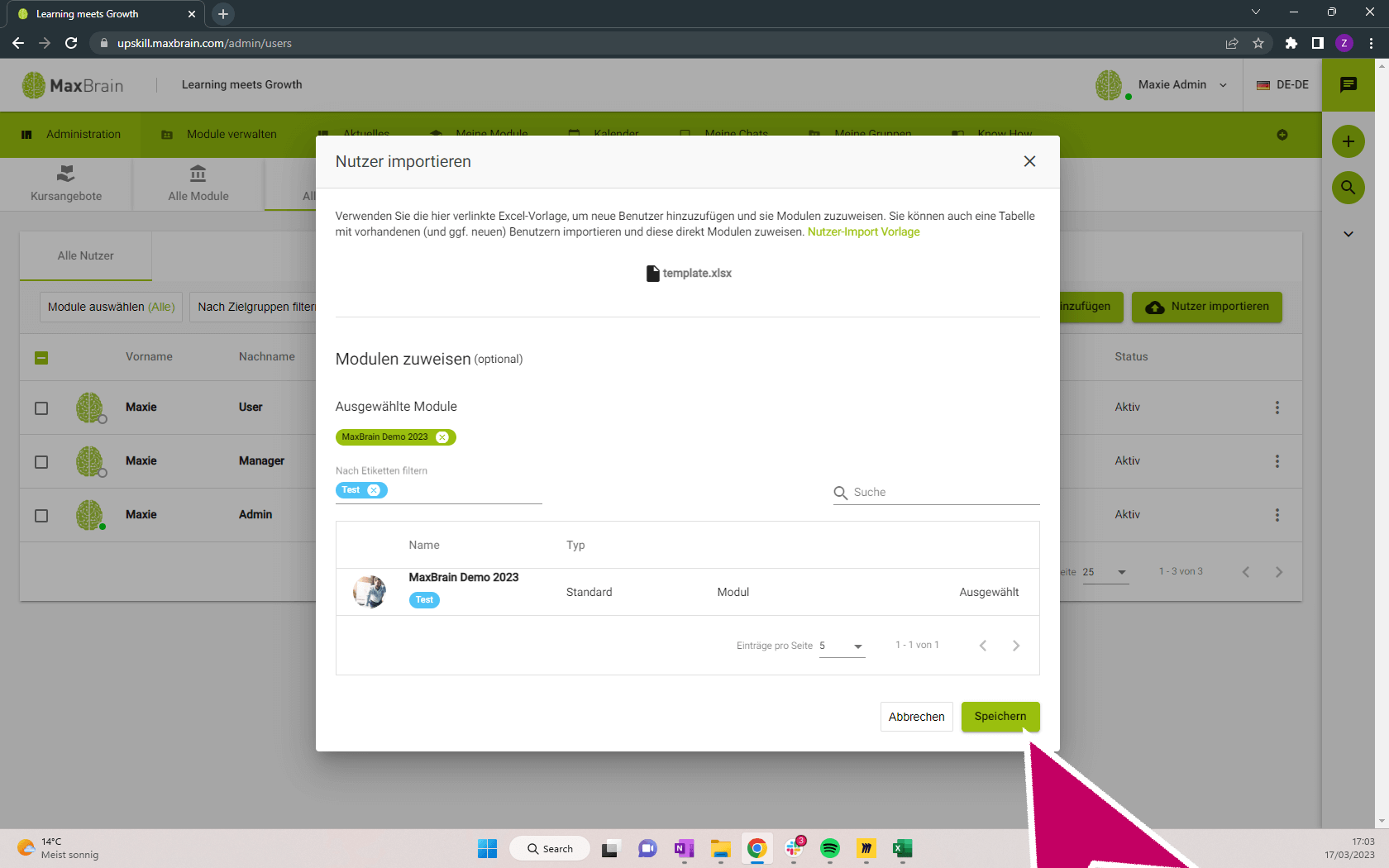Open the browser extensions puzzle icon
This screenshot has width=1389, height=868.
(1291, 43)
